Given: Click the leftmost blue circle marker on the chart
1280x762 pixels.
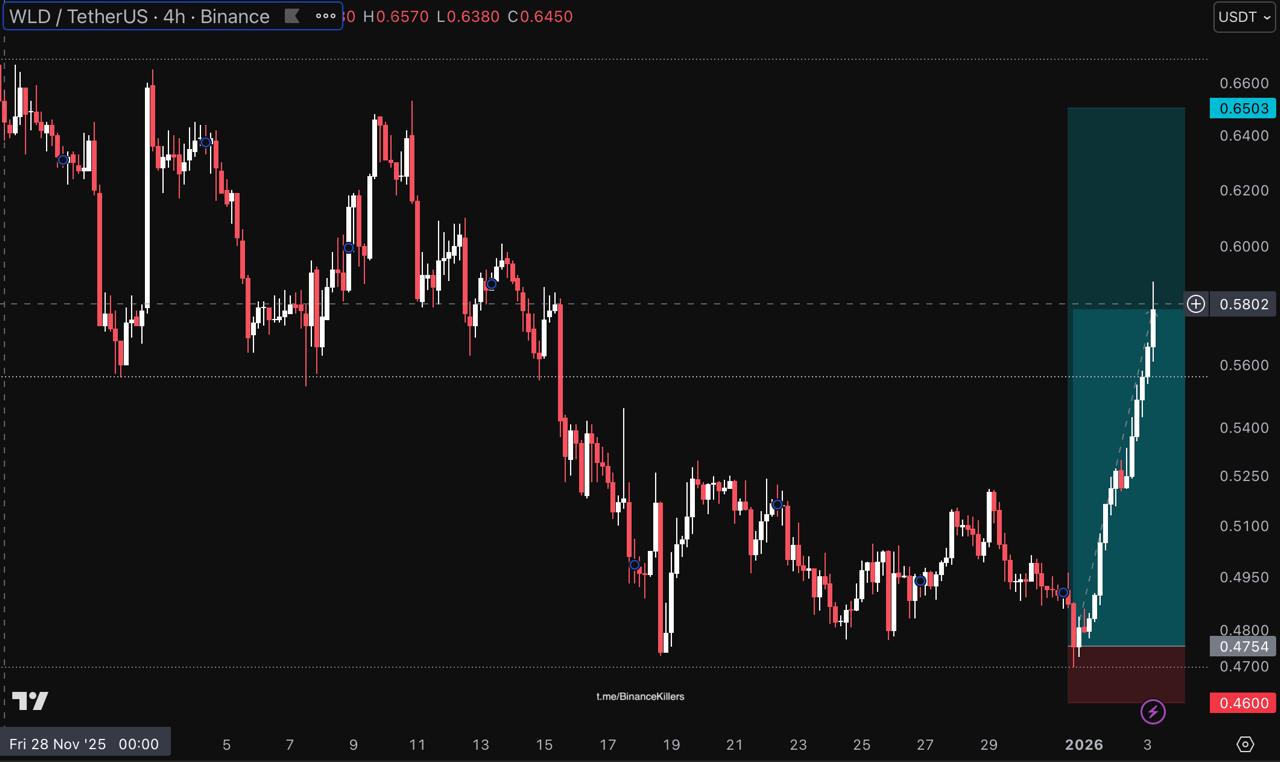Looking at the screenshot, I should click(63, 159).
